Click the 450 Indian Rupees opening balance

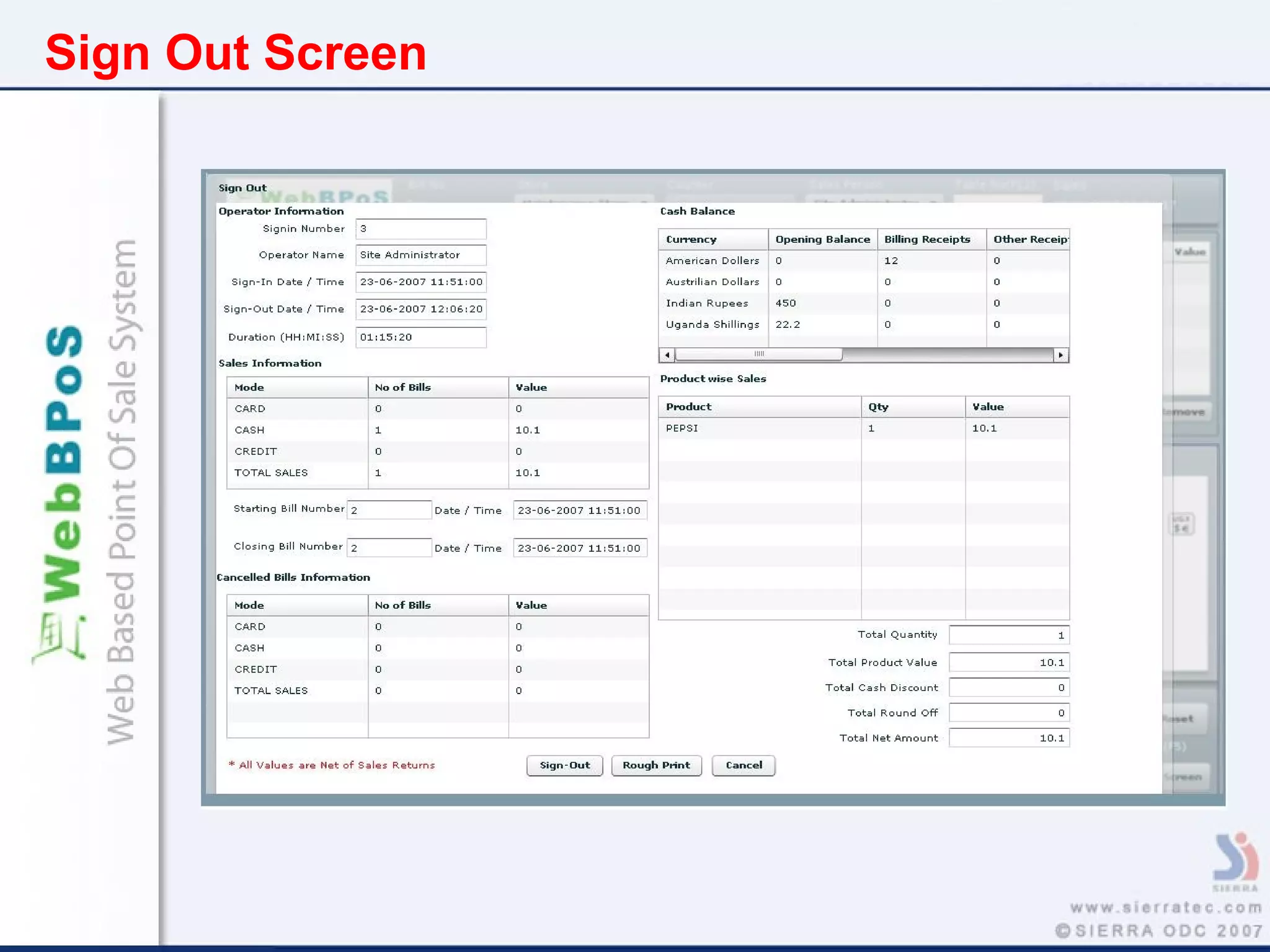786,303
